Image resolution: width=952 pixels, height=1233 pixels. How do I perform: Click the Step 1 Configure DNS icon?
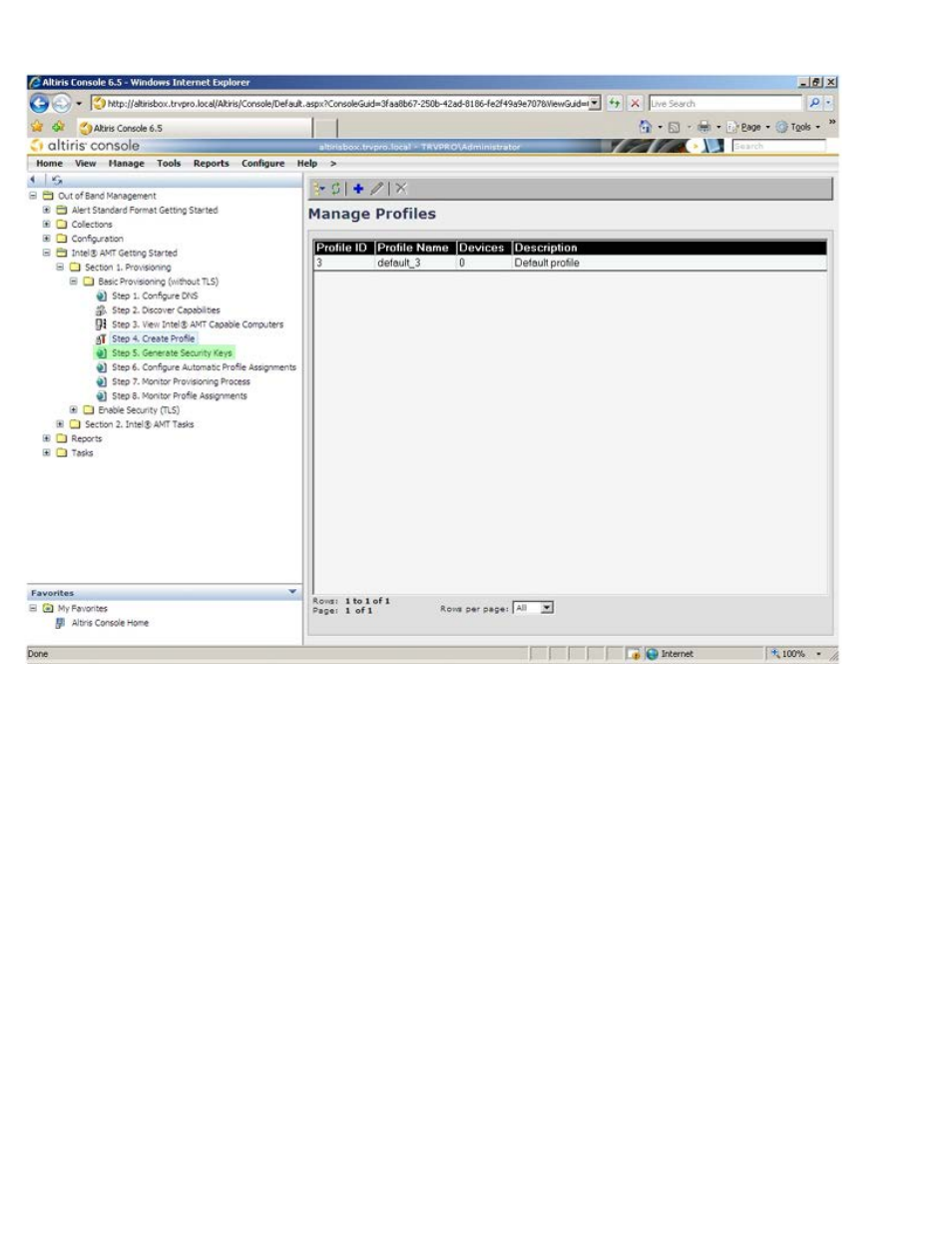[101, 296]
